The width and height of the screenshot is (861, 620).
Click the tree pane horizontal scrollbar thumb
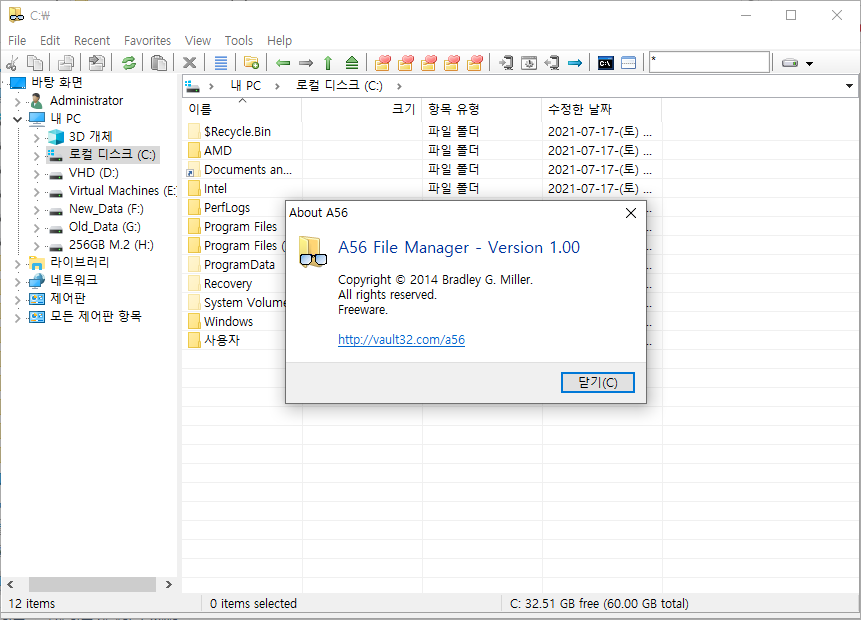[92, 584]
